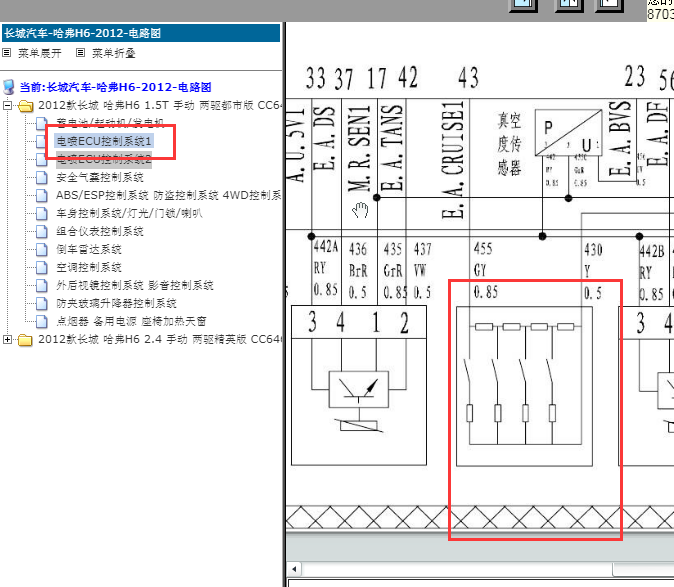Open 空调控制系统 diagram
Image resolution: width=674 pixels, height=587 pixels.
(89, 268)
